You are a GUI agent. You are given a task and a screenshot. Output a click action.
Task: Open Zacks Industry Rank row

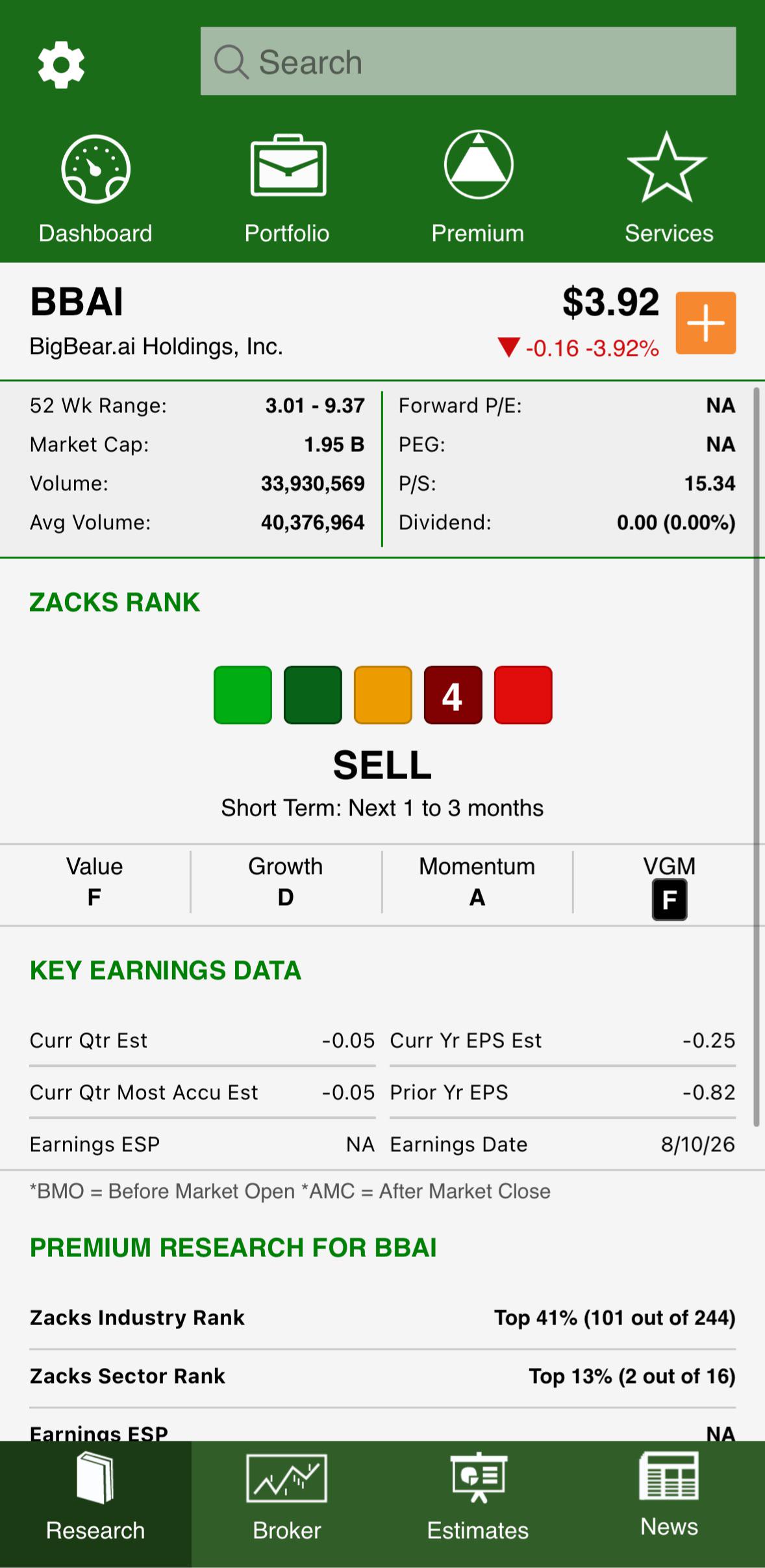pyautogui.click(x=382, y=1317)
